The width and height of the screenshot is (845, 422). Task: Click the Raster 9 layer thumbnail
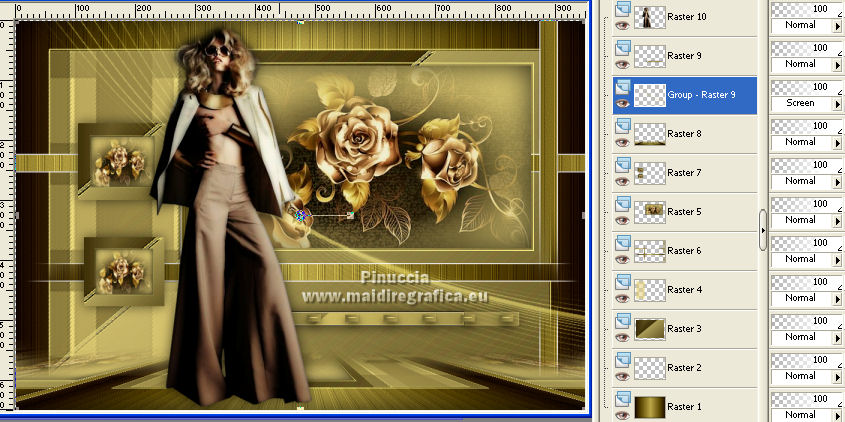coord(649,56)
